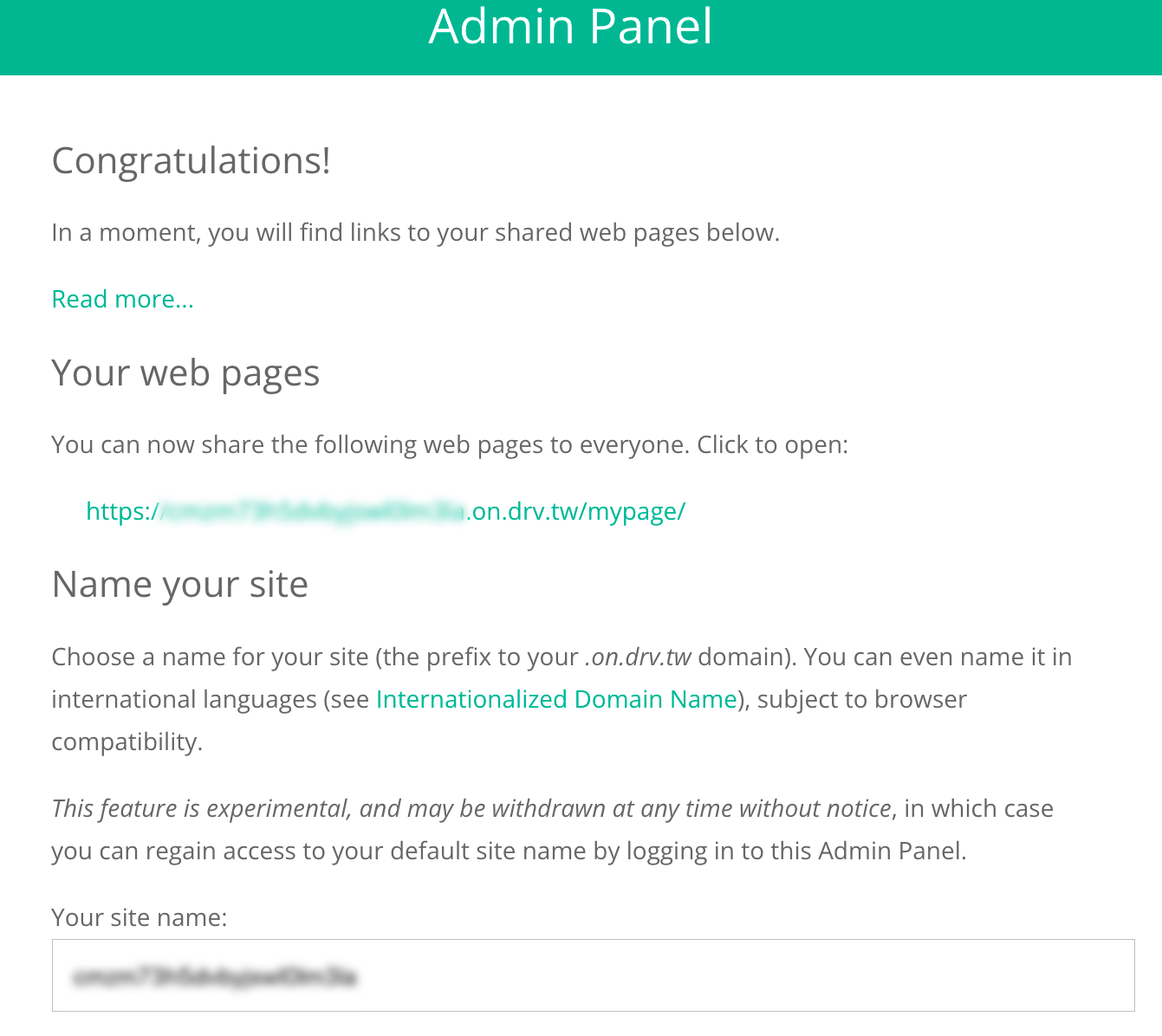This screenshot has height=1036, width=1162.
Task: Click the Name your site heading
Action: [x=179, y=584]
